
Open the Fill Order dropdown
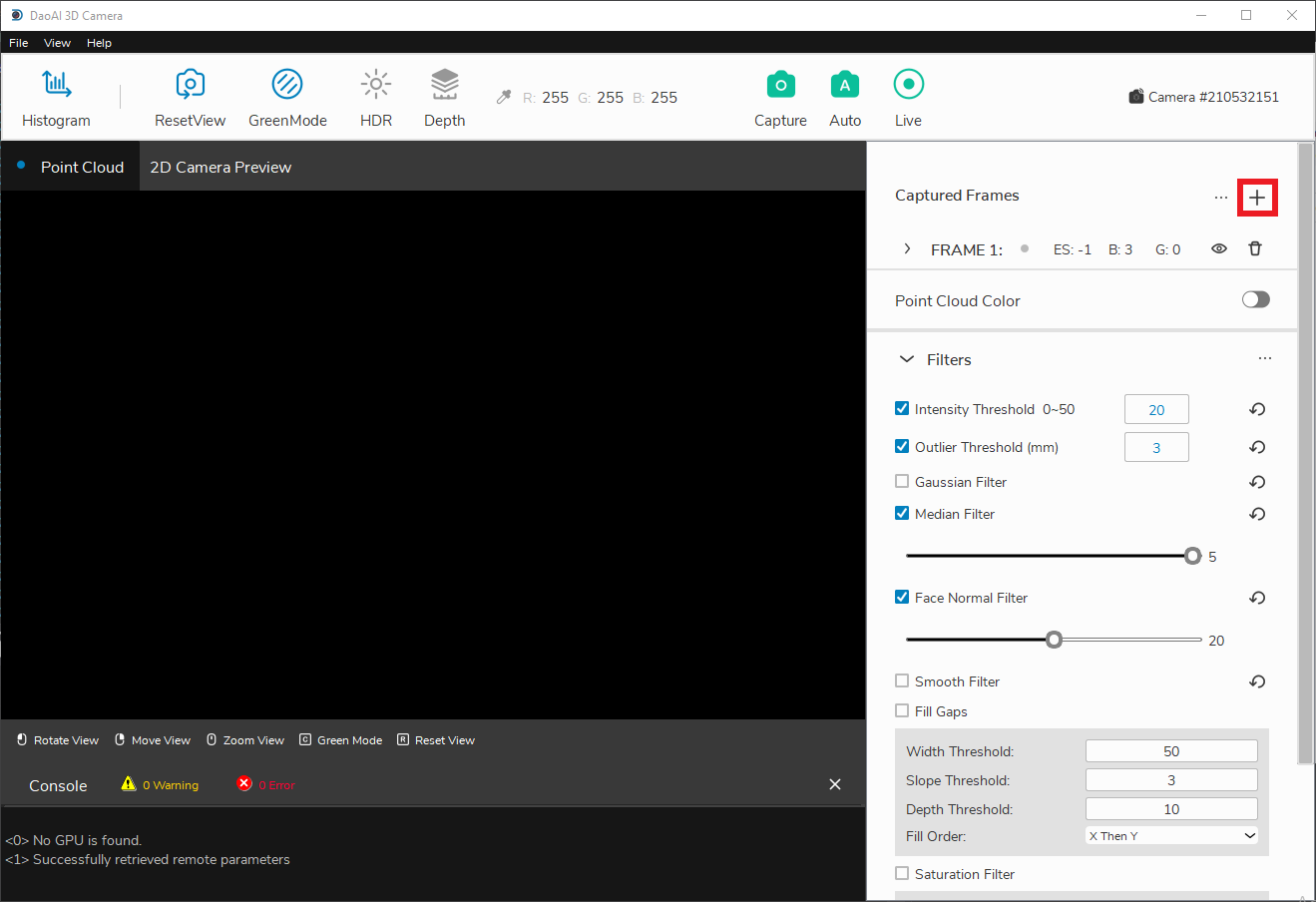pos(1171,836)
